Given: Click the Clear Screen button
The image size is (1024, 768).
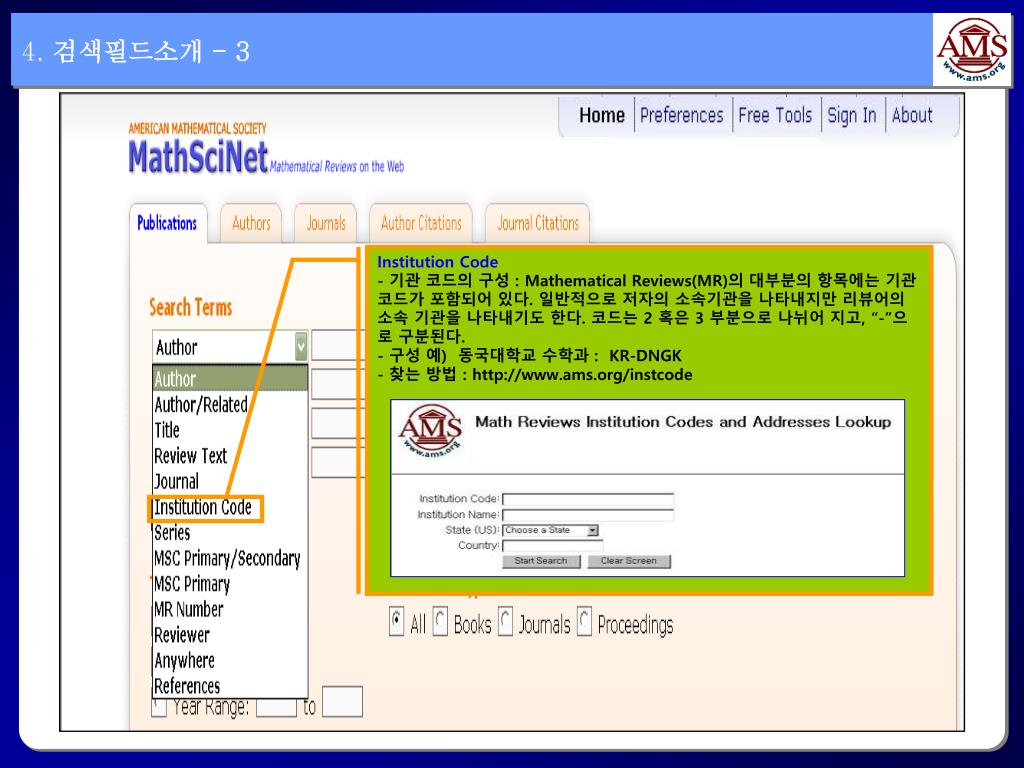Looking at the screenshot, I should [x=628, y=561].
